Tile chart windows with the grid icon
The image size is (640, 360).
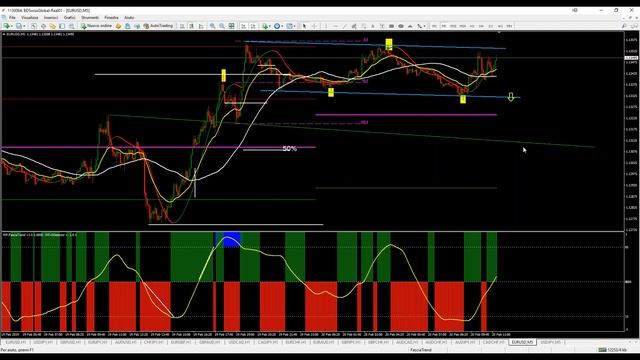pyautogui.click(x=231, y=26)
